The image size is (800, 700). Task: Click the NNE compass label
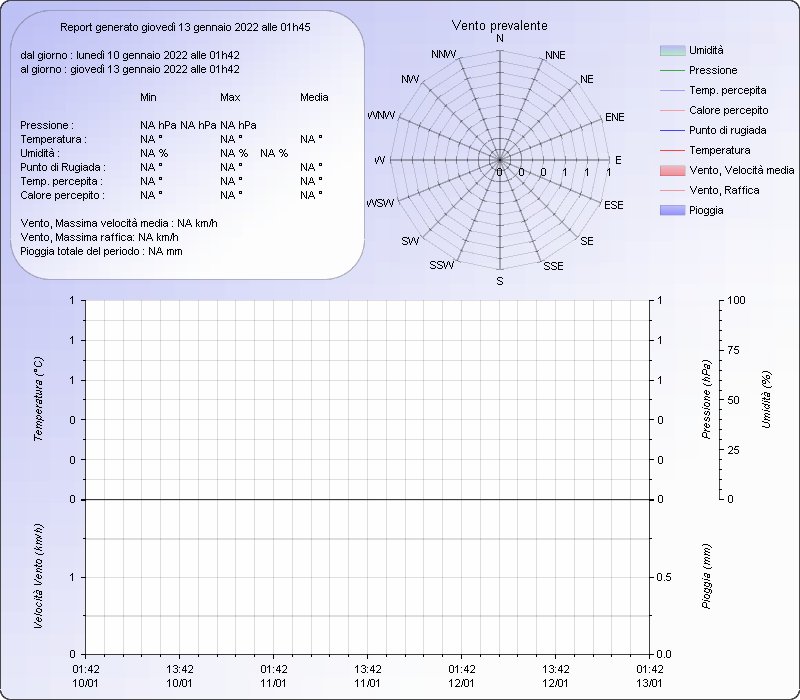556,55
